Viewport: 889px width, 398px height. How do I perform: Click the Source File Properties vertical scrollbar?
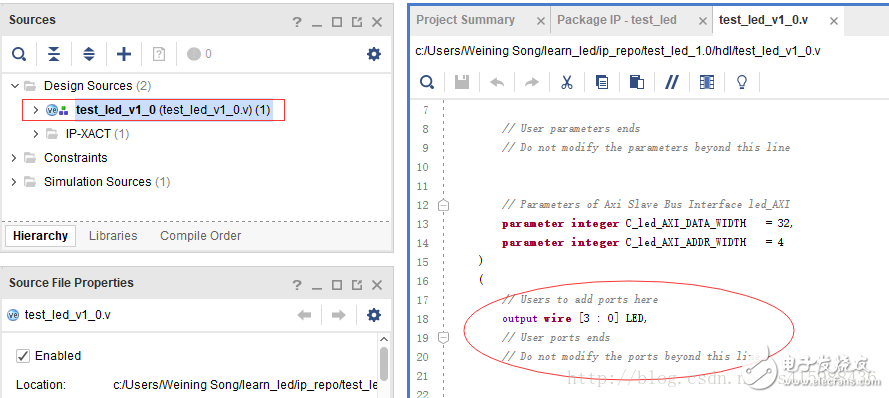tap(384, 364)
